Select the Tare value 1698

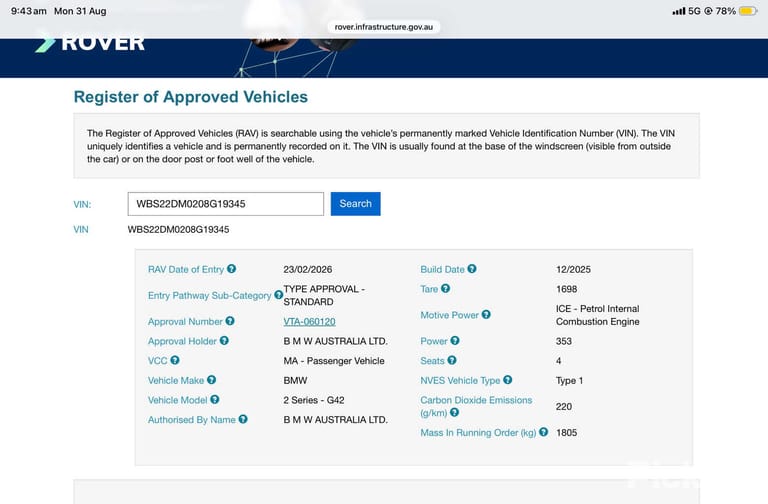pyautogui.click(x=567, y=289)
